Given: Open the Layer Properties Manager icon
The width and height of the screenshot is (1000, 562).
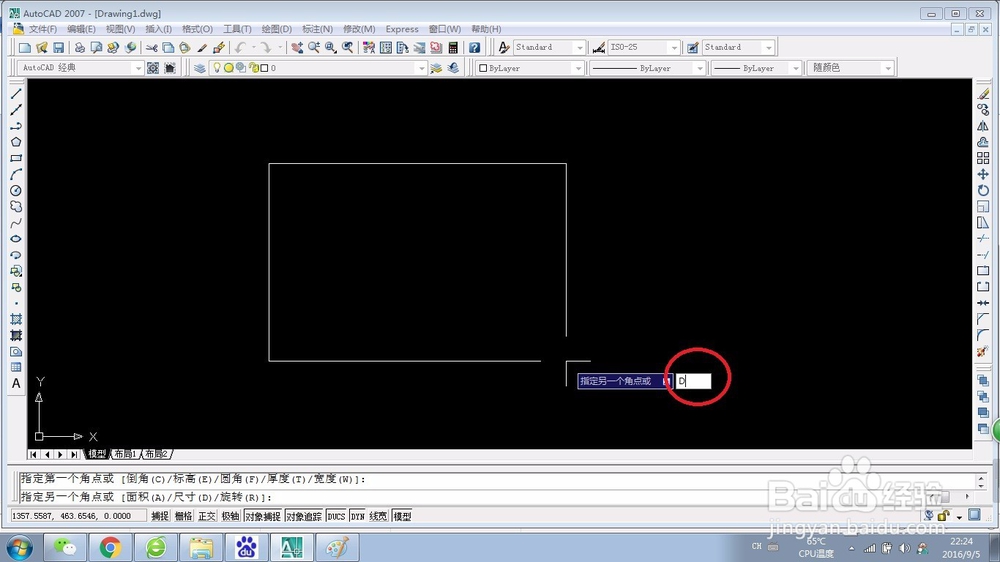Looking at the screenshot, I should (200, 68).
